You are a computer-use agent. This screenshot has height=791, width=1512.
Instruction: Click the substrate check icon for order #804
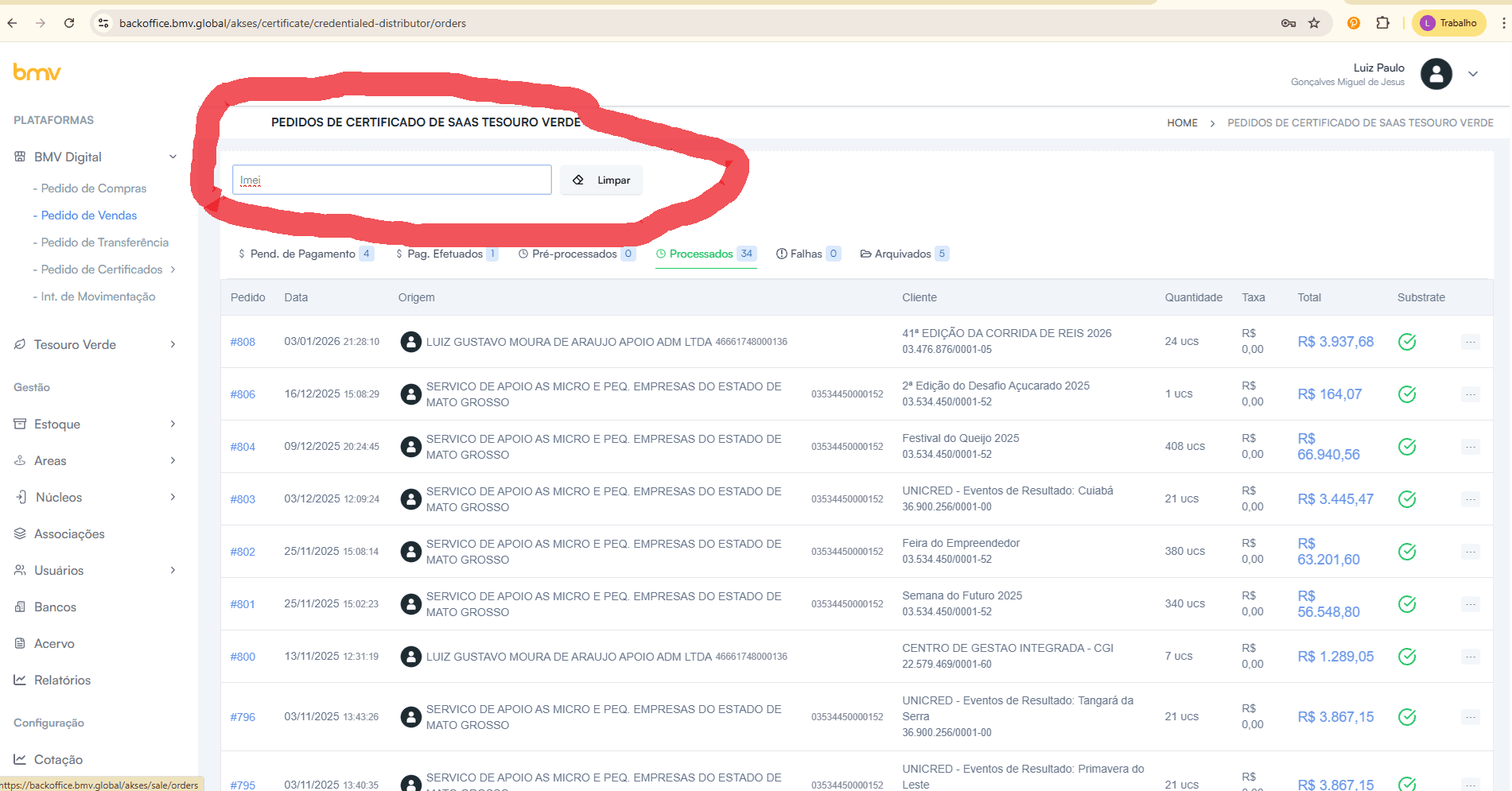1407,447
